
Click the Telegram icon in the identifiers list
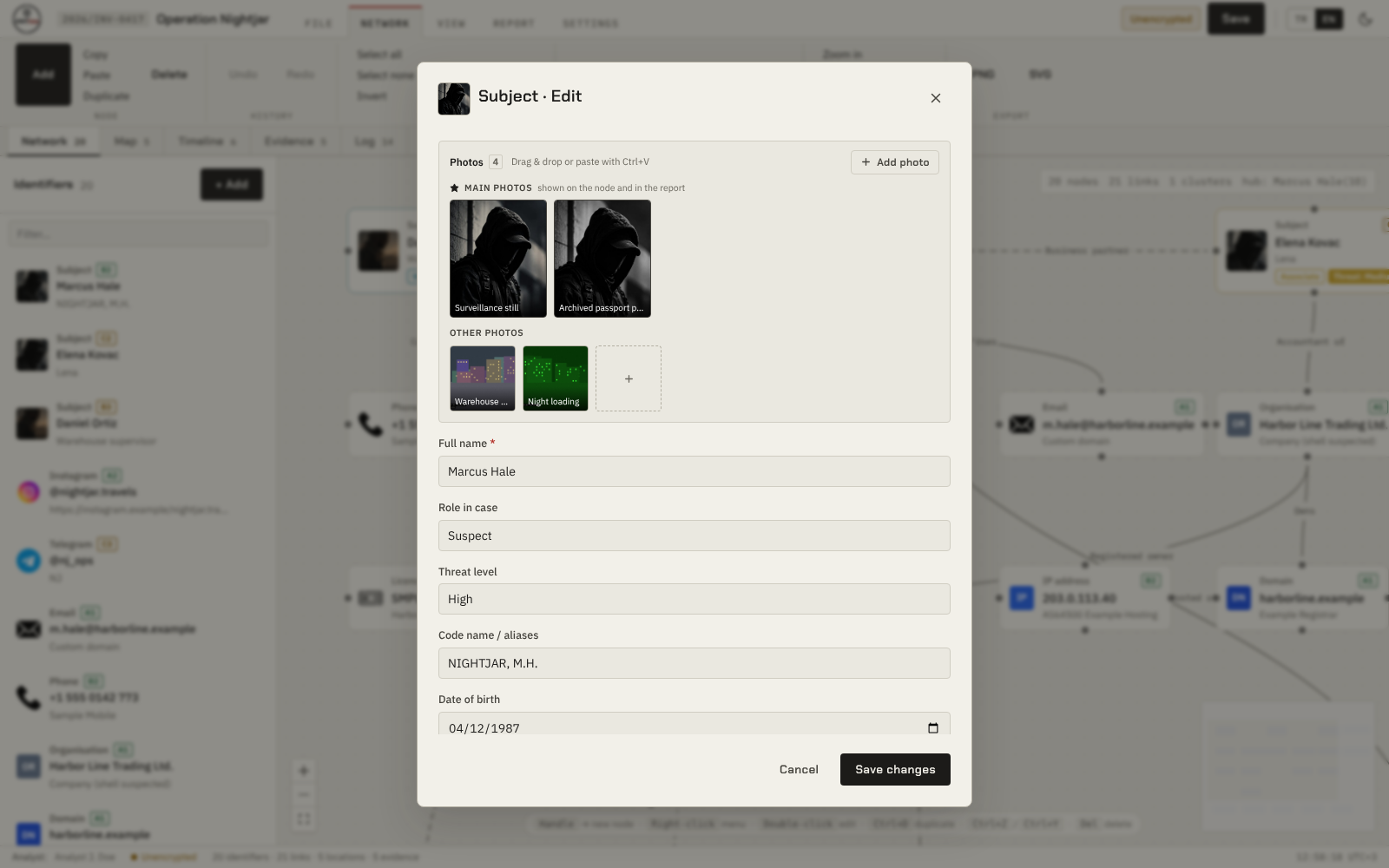click(x=29, y=561)
